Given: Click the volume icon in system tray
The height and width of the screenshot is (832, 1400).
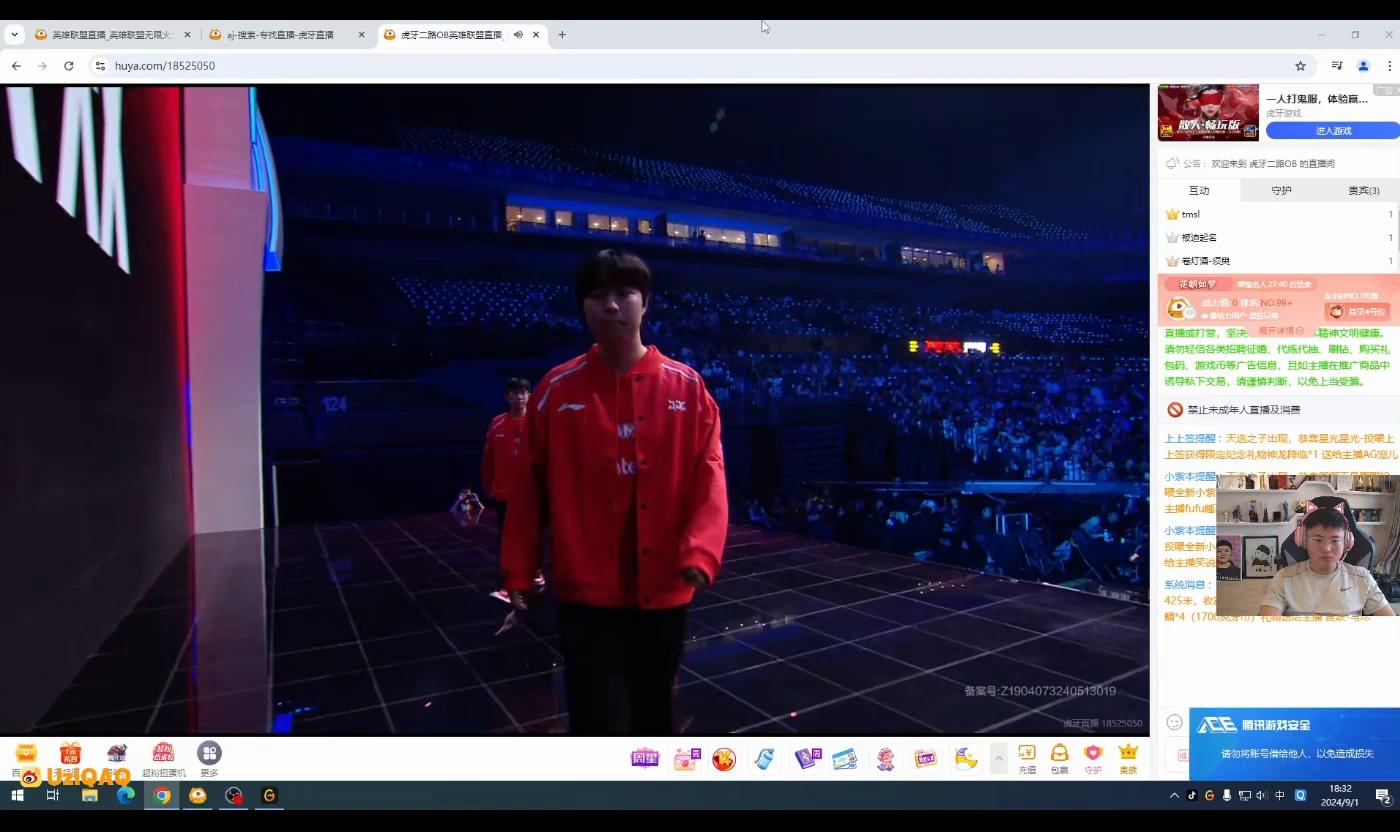Looking at the screenshot, I should 1260,796.
